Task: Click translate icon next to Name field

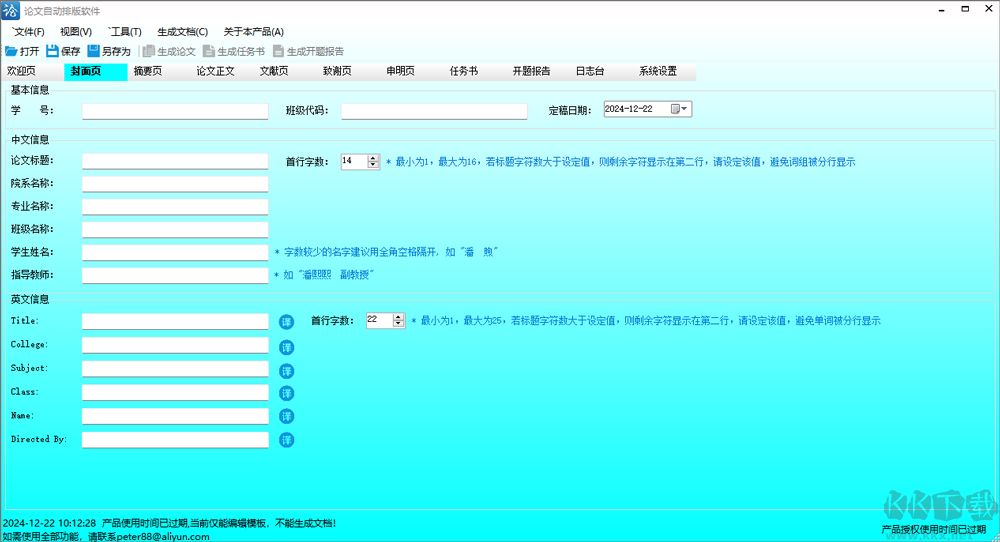Action: 287,416
